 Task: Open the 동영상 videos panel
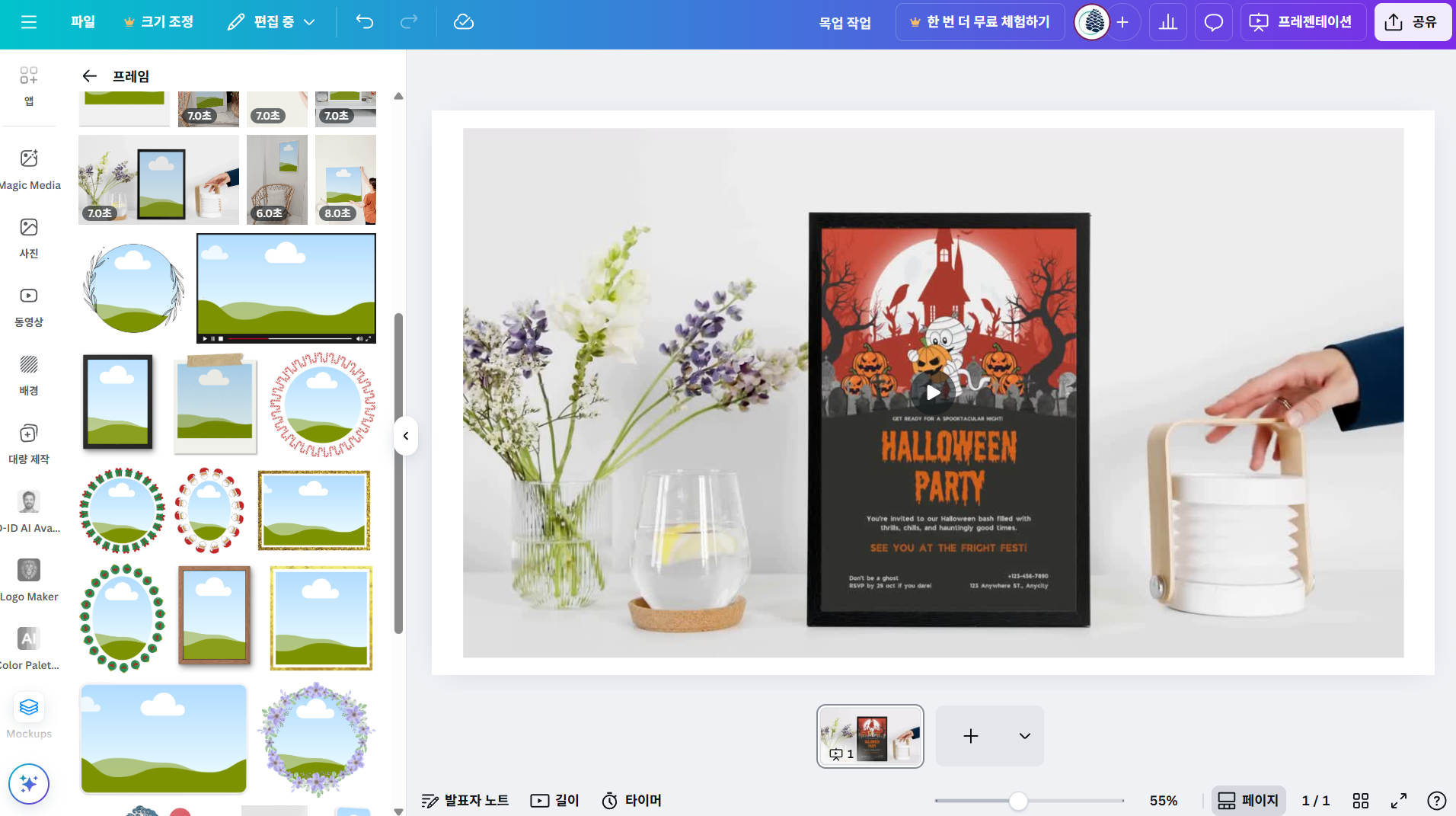click(x=29, y=306)
